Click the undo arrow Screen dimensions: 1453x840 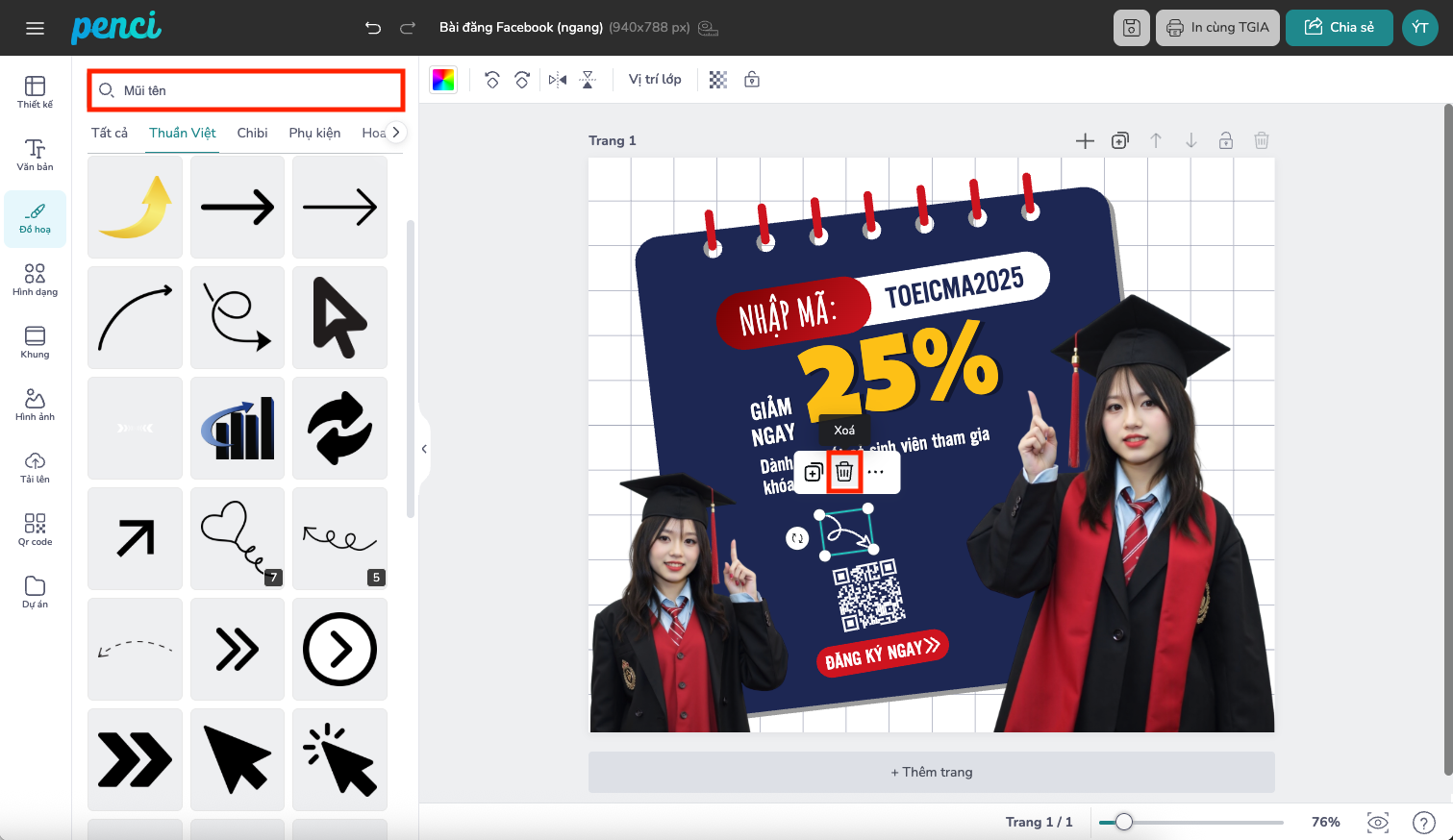coord(373,28)
